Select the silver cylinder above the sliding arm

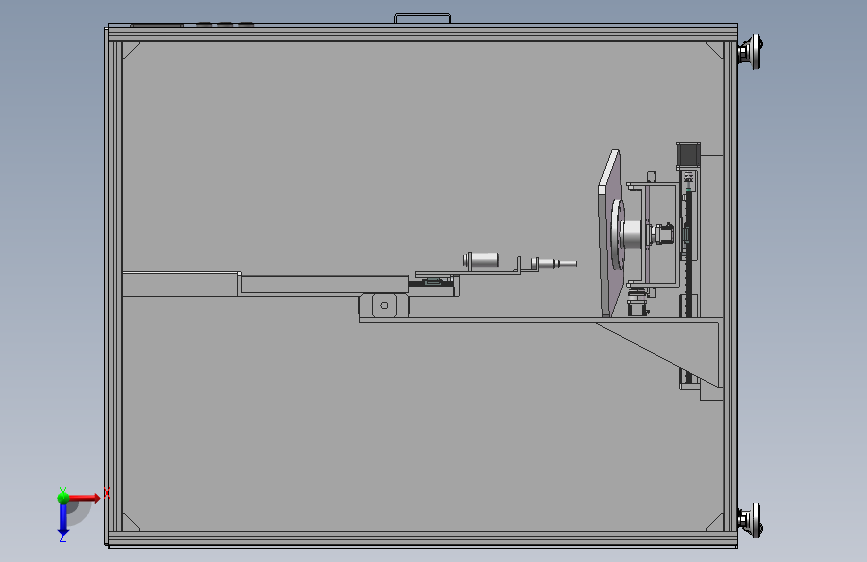[x=481, y=259]
